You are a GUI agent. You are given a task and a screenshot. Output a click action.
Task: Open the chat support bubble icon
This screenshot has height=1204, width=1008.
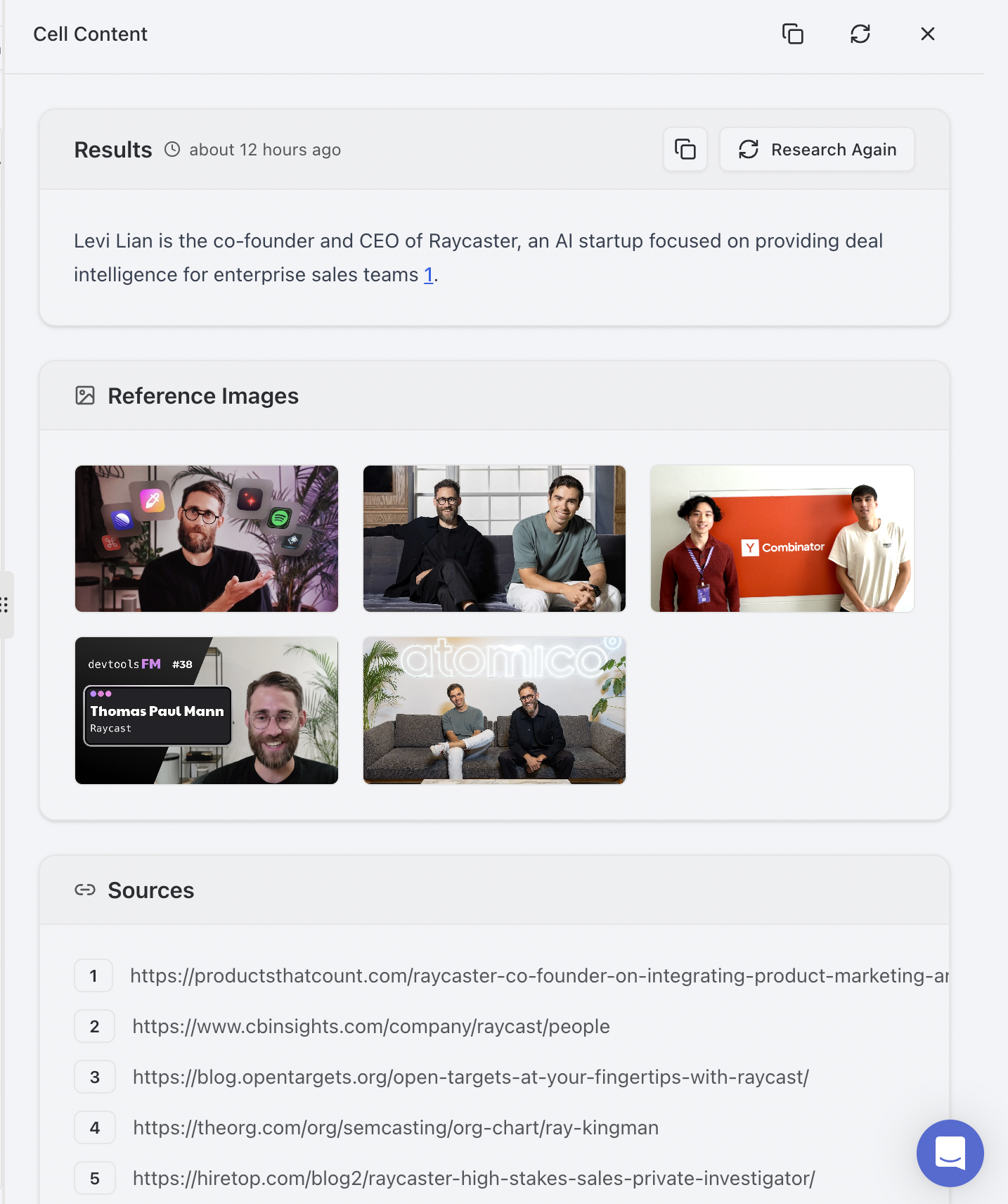click(950, 1153)
